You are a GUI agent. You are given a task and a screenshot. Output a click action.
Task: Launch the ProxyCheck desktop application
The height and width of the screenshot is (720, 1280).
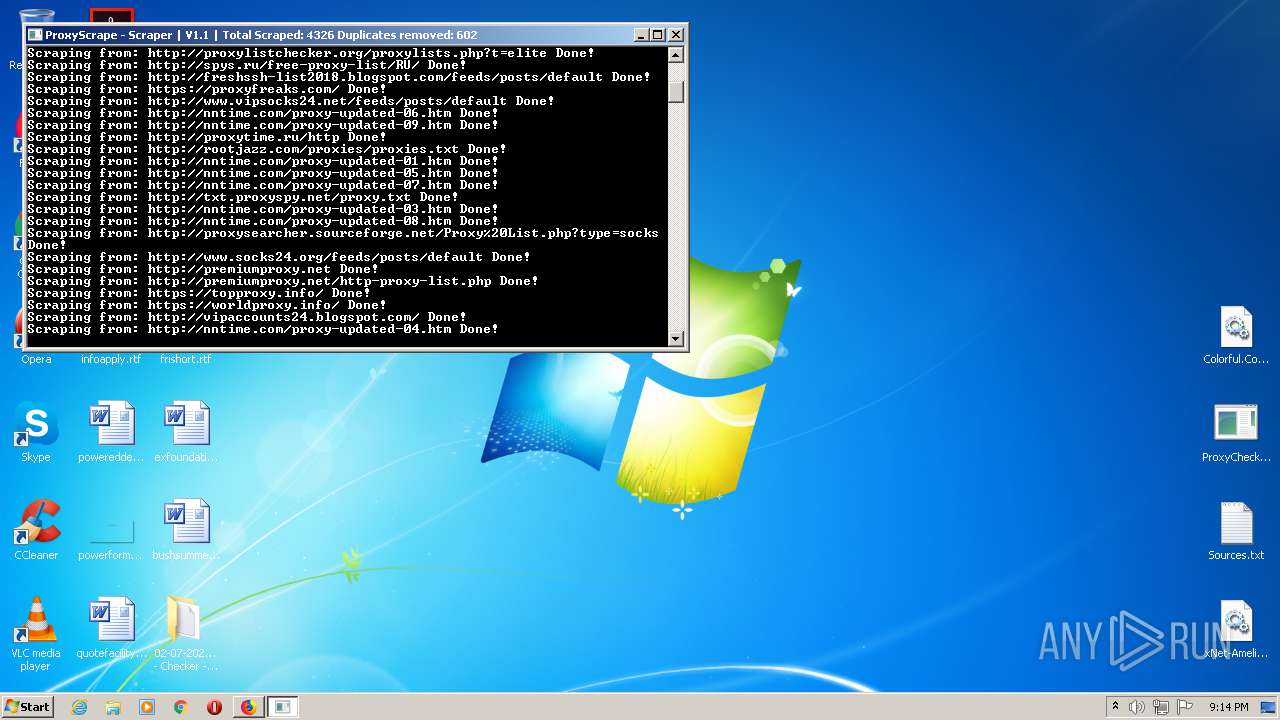[1236, 432]
